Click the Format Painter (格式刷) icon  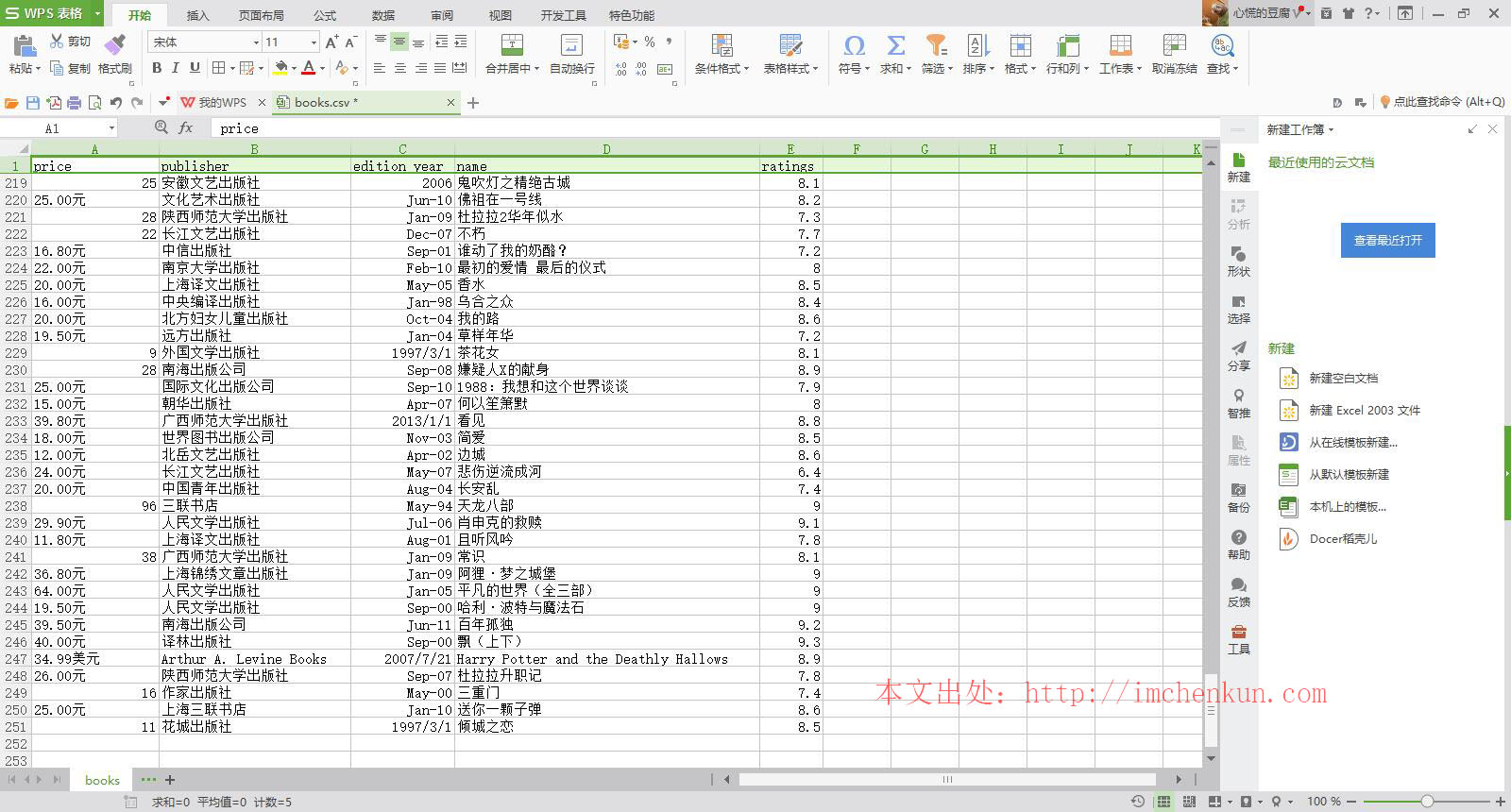click(x=114, y=44)
